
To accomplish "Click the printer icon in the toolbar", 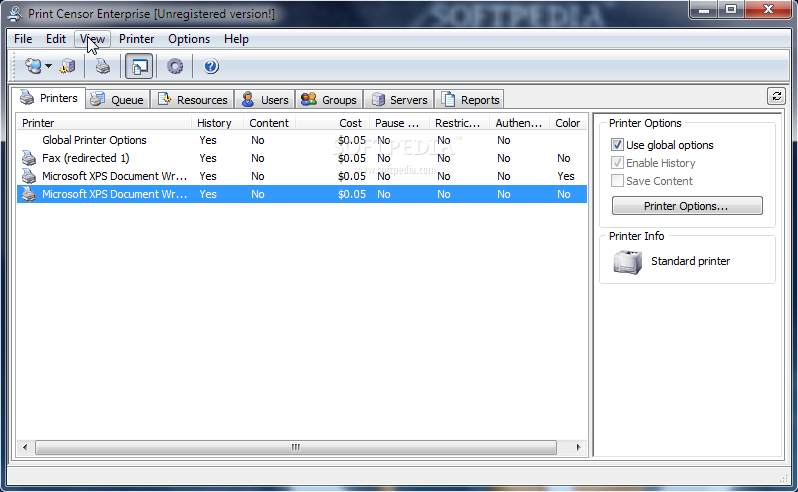I will point(103,66).
